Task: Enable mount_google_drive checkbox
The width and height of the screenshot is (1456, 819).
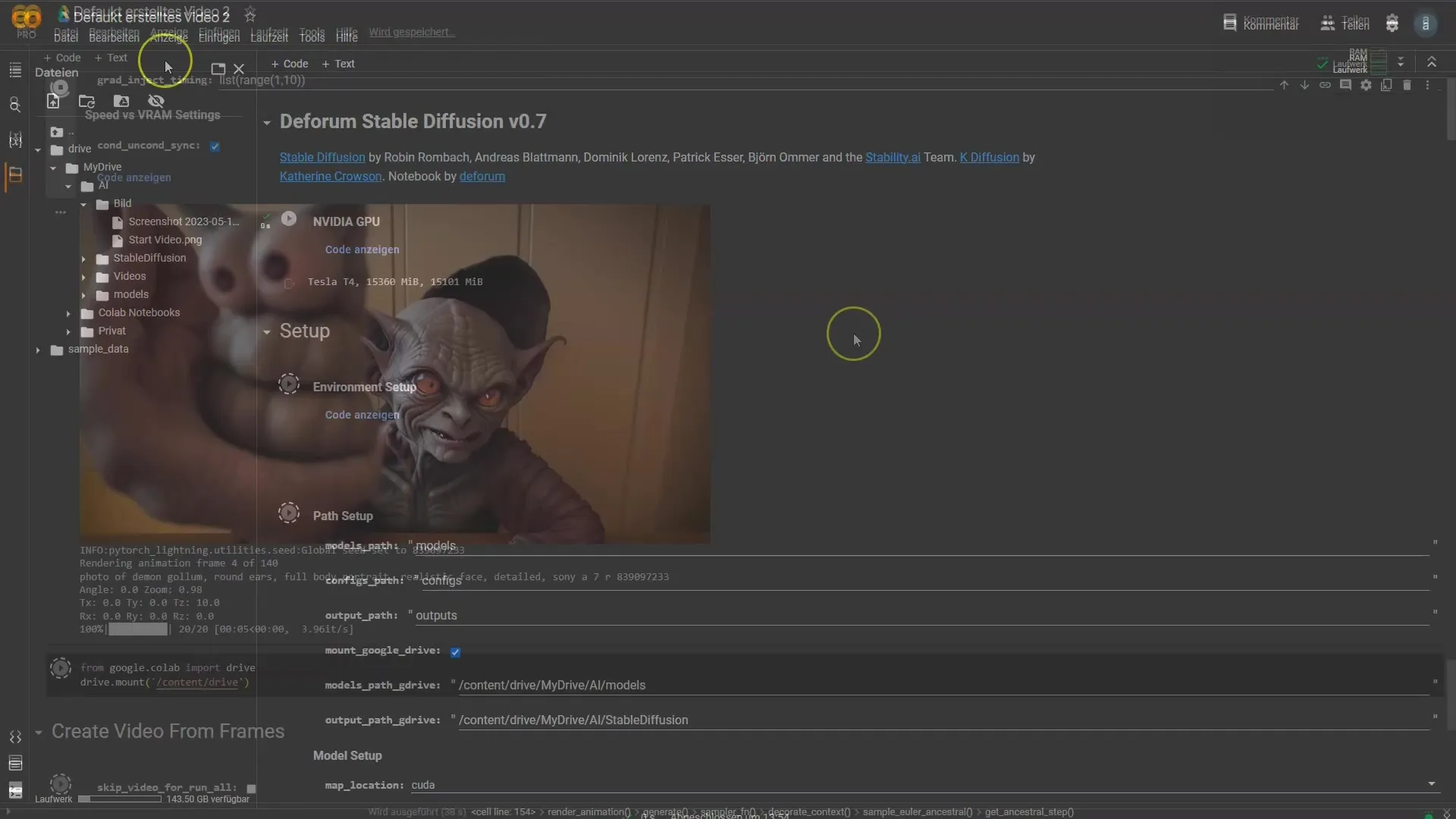Action: 456,651
